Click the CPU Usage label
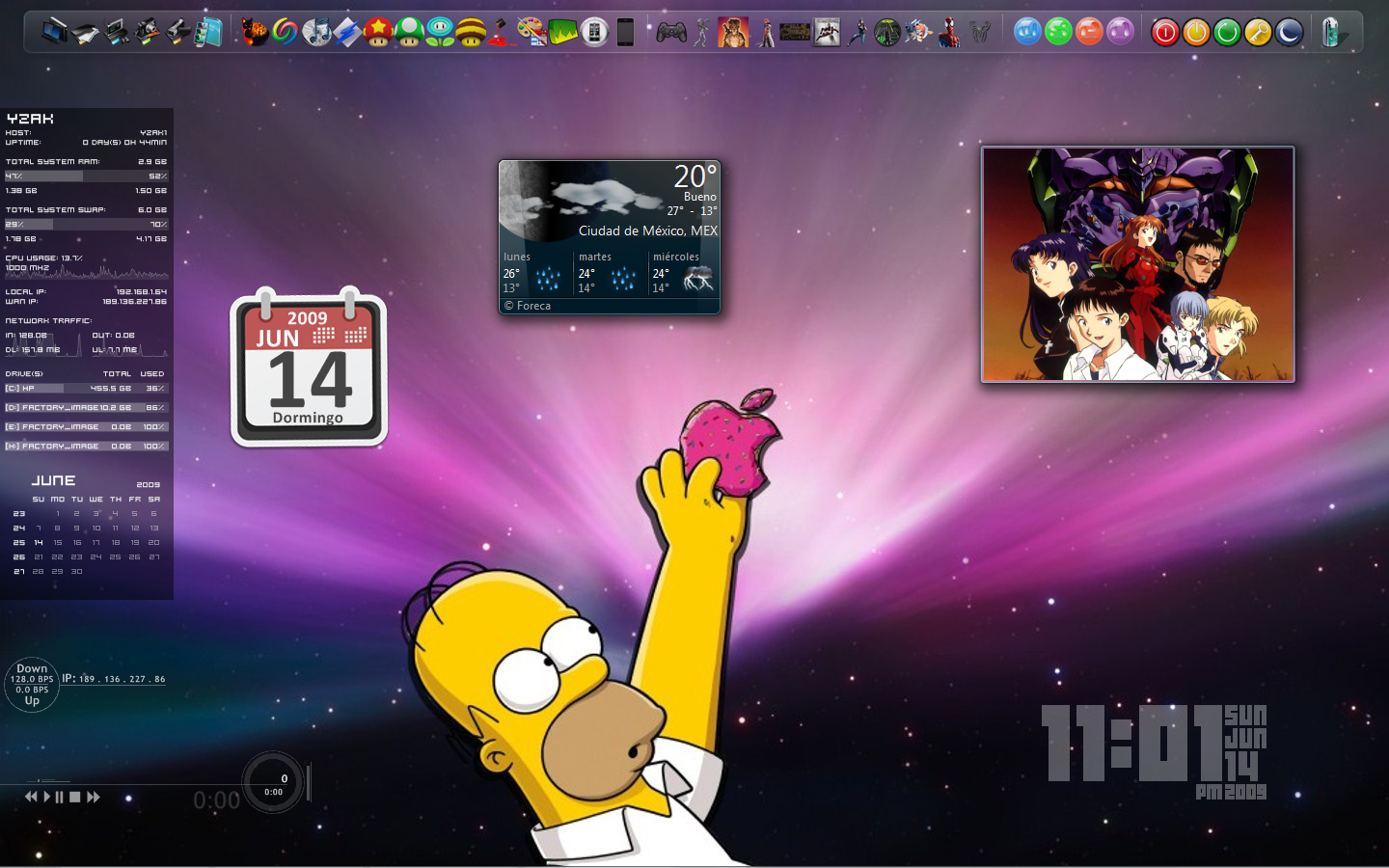Image resolution: width=1389 pixels, height=868 pixels. [x=44, y=258]
